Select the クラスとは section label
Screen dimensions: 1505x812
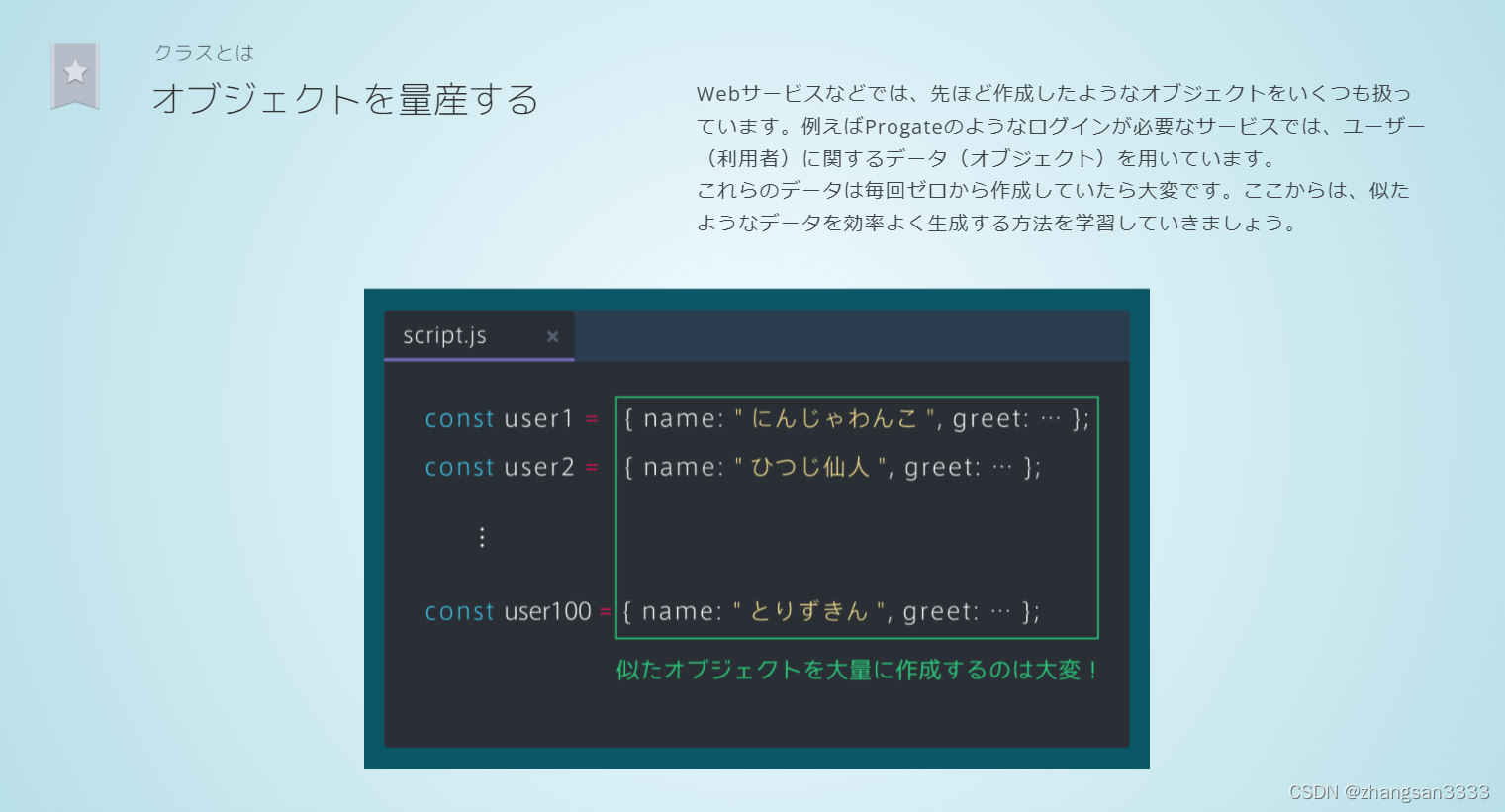[204, 53]
